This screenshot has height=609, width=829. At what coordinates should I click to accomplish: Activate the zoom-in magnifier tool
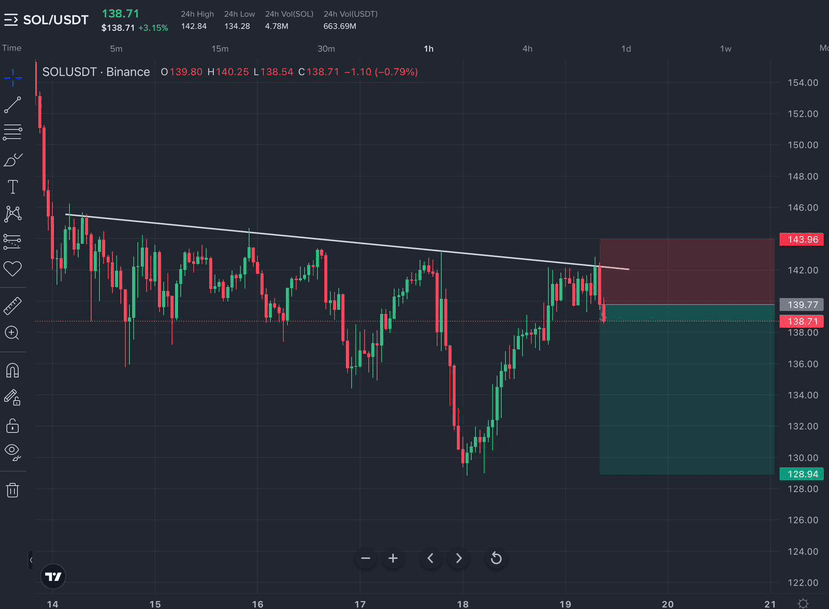point(13,333)
